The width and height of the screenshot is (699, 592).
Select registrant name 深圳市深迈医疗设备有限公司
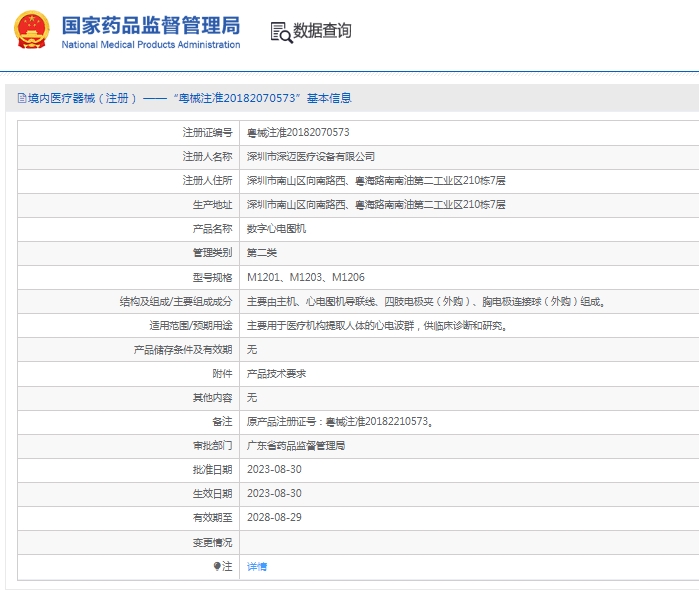(x=311, y=156)
